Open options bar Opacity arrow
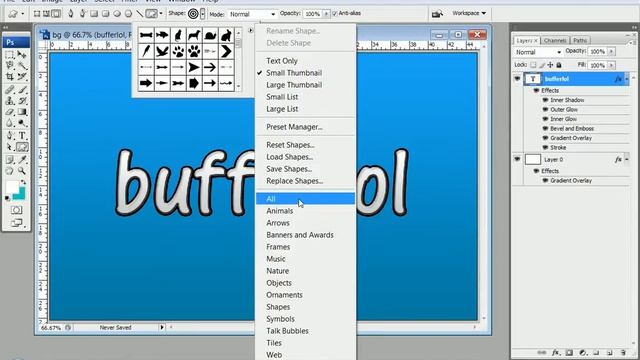This screenshot has width=640, height=360. (x=326, y=14)
